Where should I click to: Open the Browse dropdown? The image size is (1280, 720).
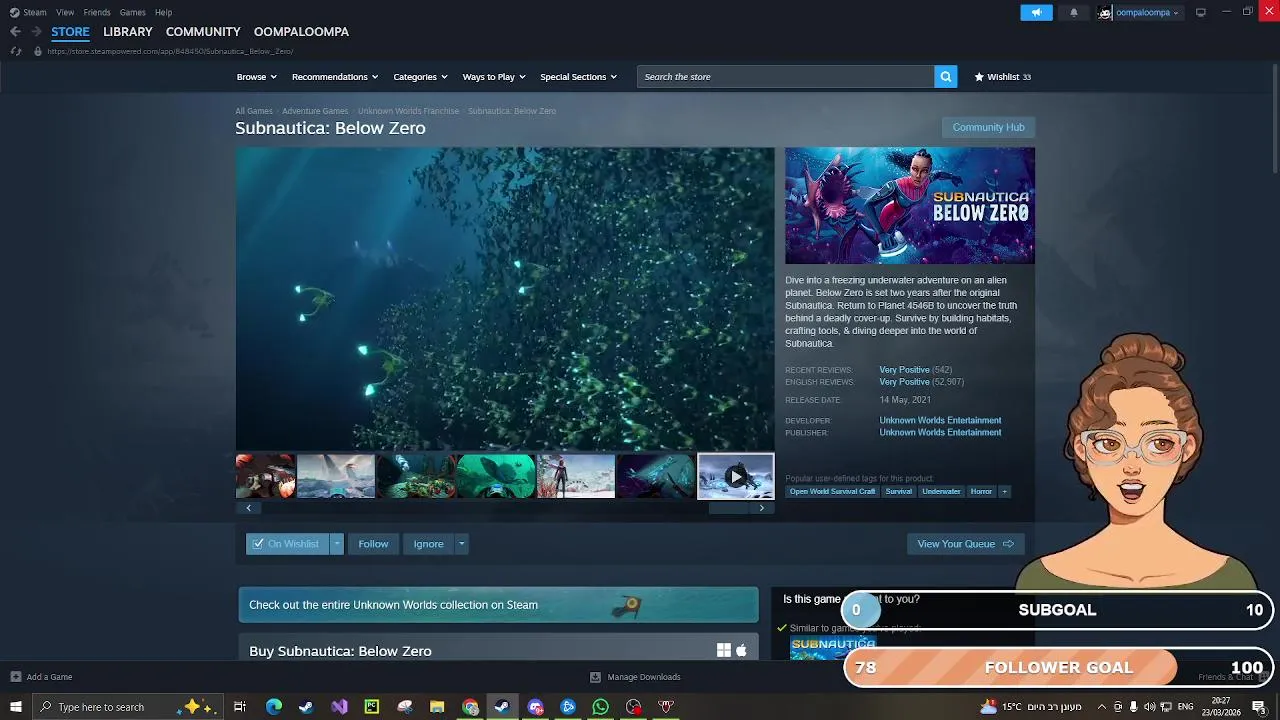click(256, 77)
